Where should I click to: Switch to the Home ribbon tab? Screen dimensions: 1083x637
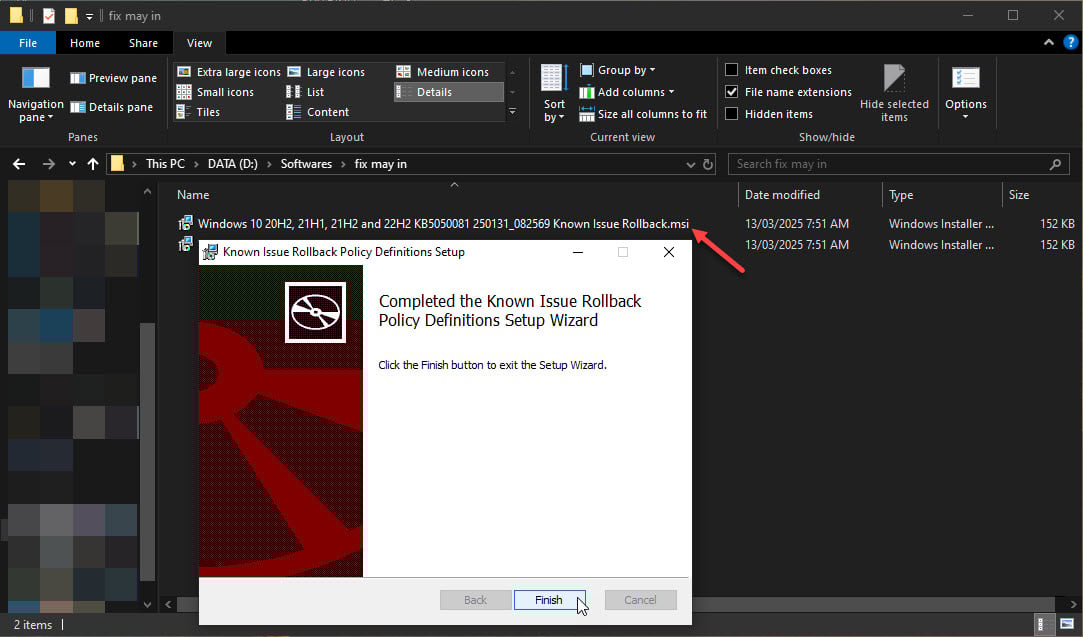coord(85,43)
